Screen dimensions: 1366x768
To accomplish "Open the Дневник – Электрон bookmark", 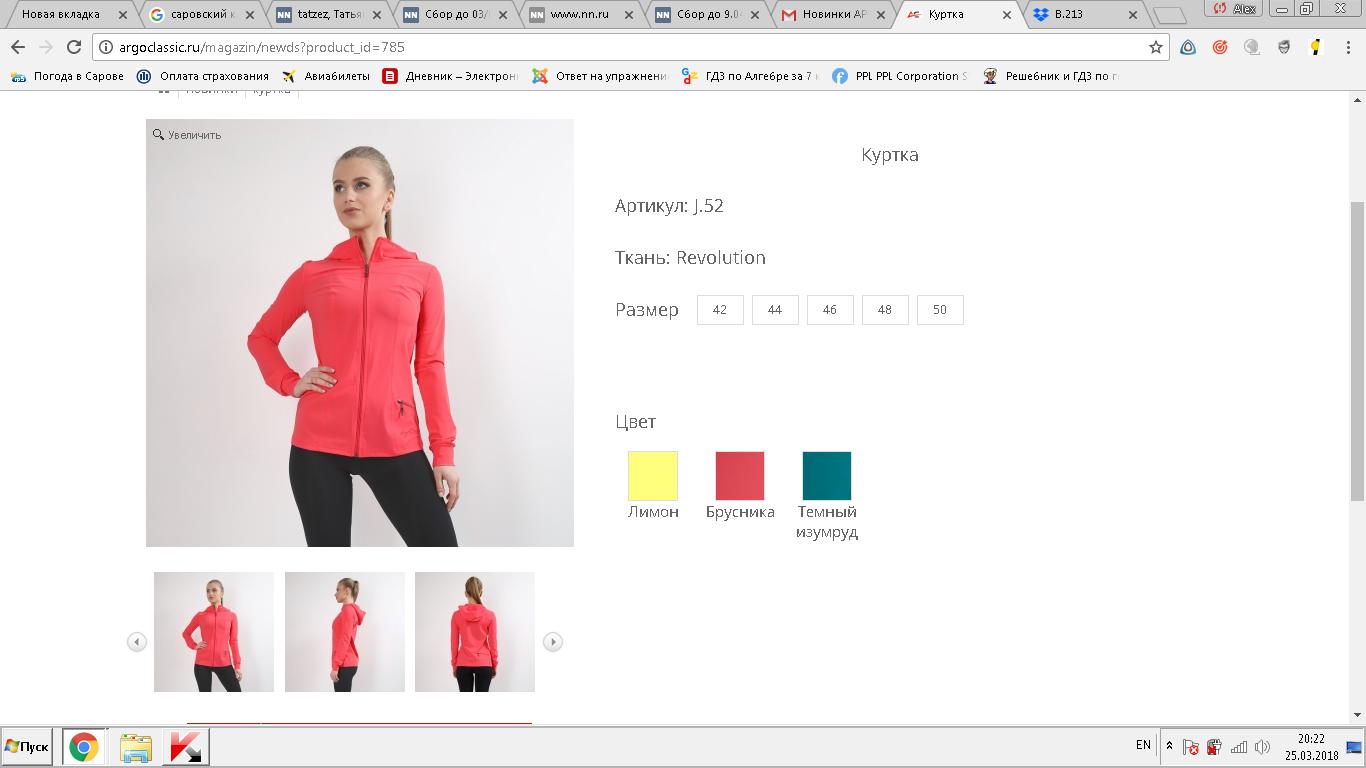I will (450, 76).
